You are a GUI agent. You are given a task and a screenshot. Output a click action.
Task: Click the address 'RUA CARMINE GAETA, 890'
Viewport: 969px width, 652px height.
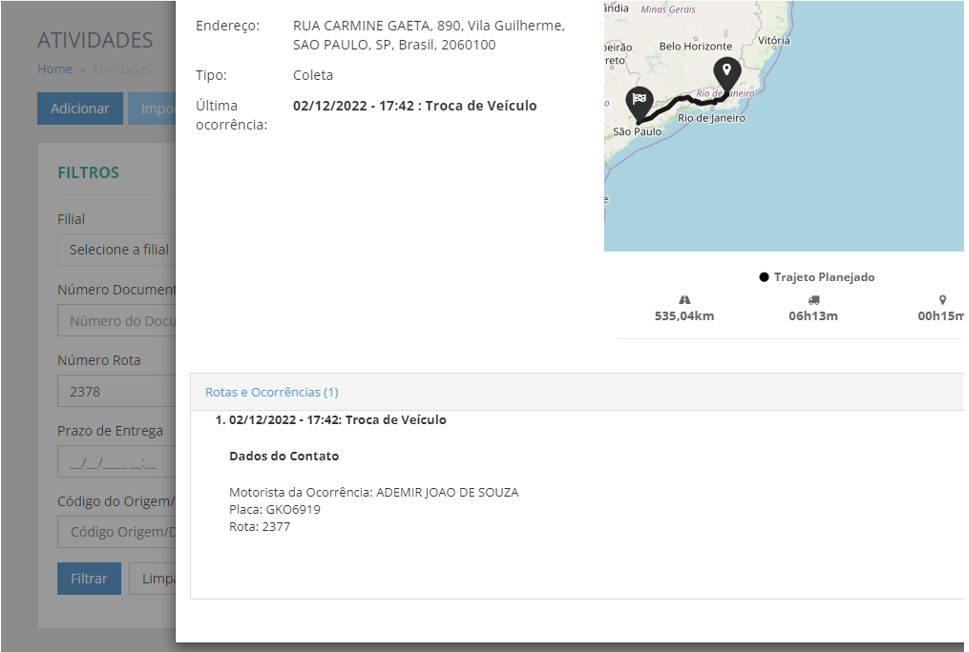[377, 25]
